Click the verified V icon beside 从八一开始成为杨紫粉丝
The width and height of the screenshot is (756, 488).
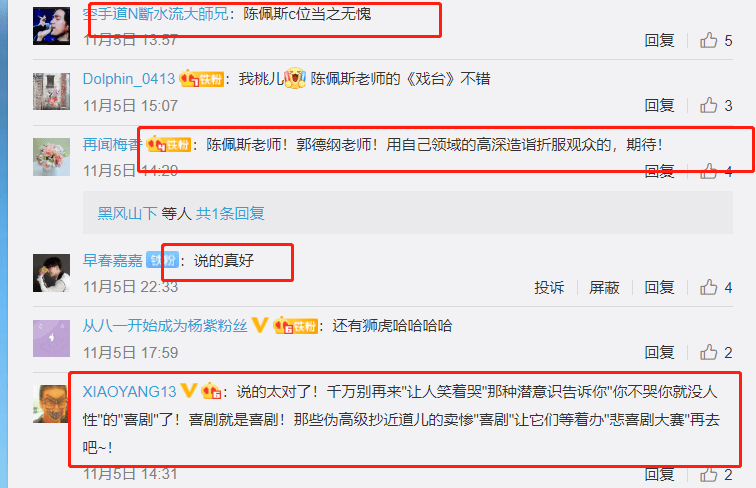(260, 325)
